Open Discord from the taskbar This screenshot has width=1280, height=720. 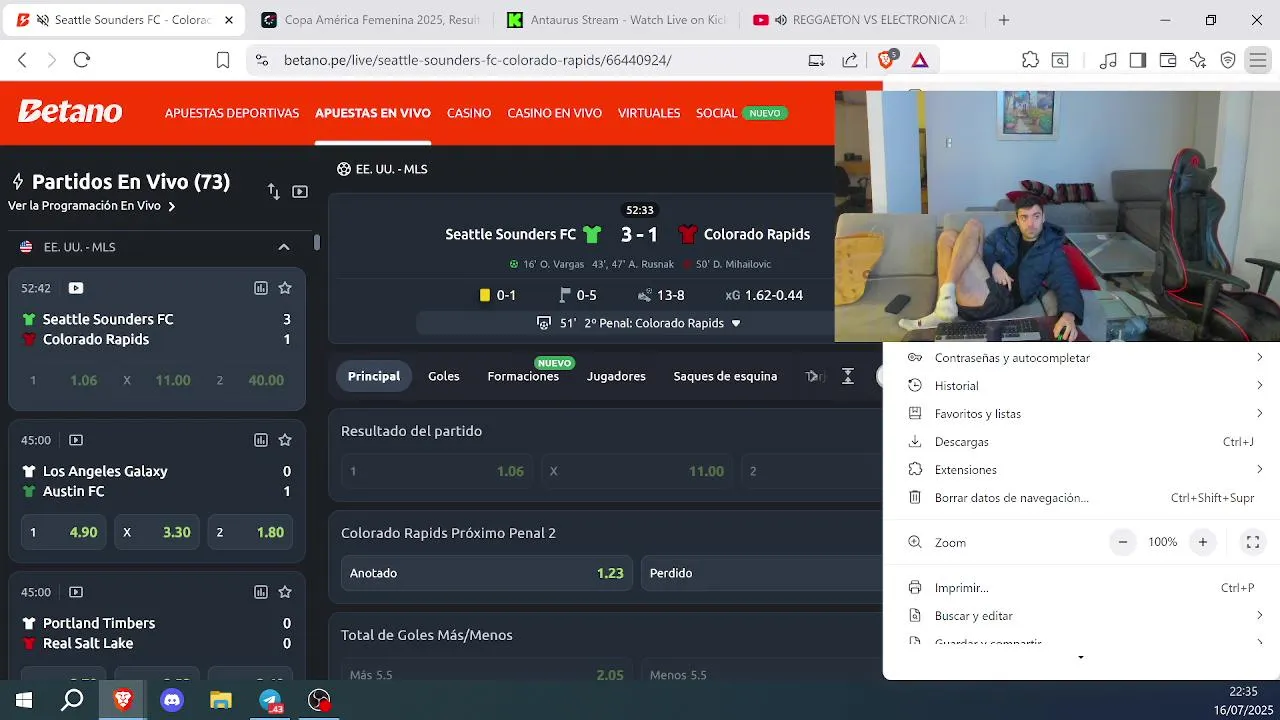172,700
